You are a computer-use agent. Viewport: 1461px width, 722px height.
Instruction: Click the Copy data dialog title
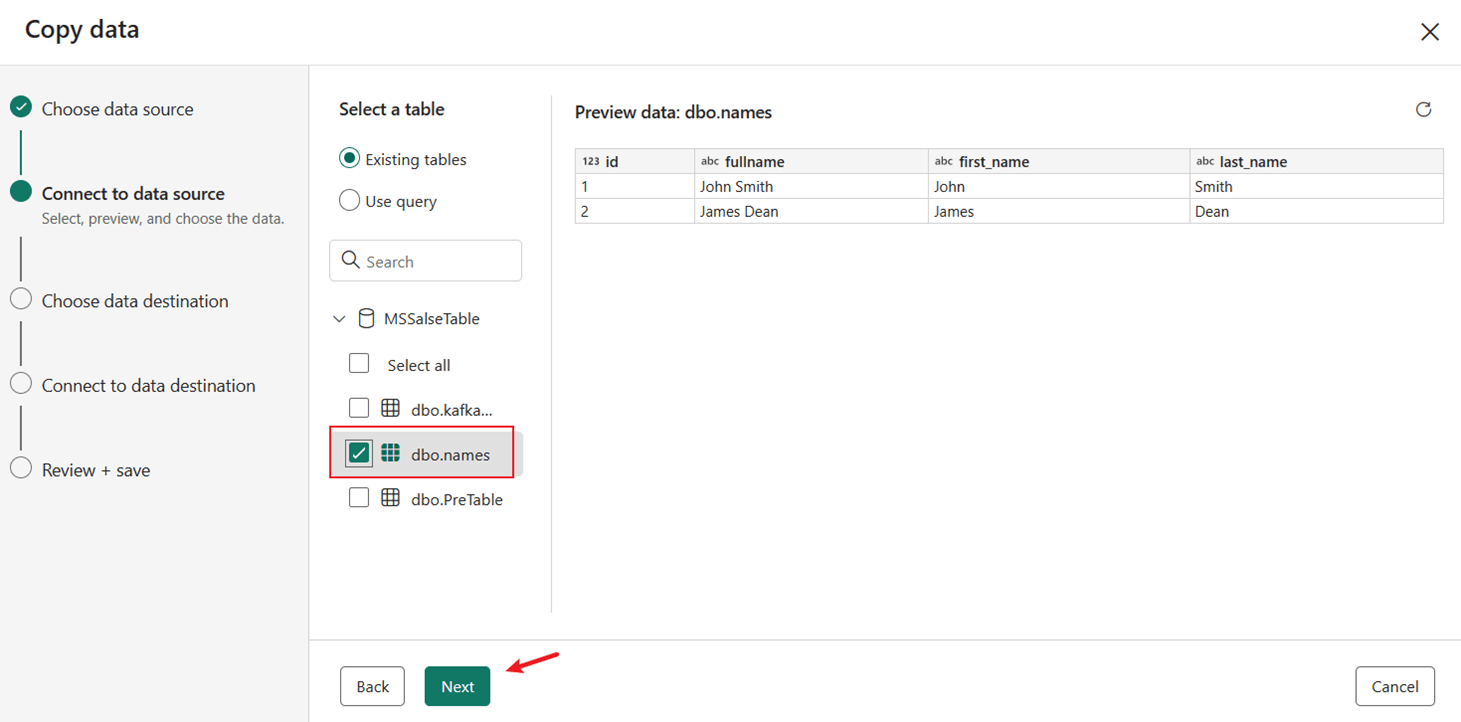click(82, 29)
